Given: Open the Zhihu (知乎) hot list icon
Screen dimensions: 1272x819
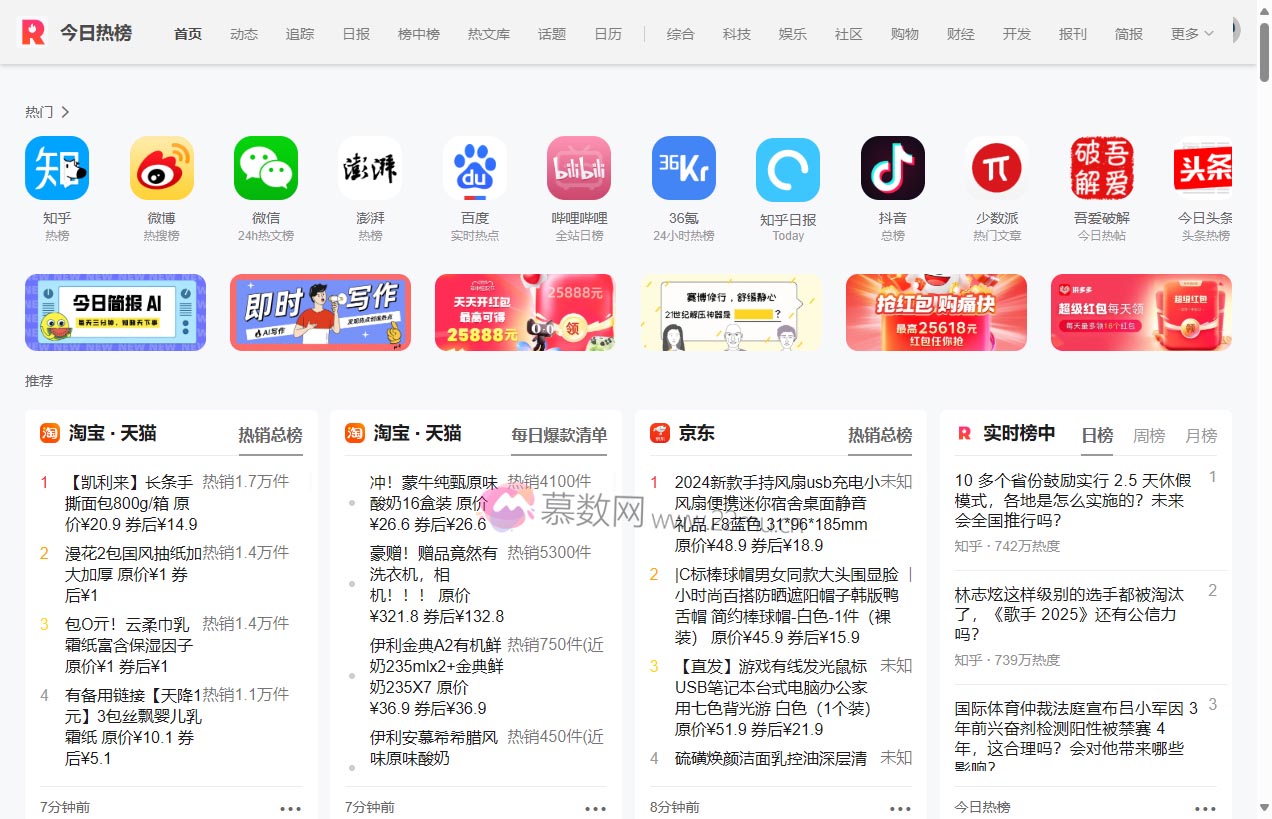Looking at the screenshot, I should (x=57, y=168).
